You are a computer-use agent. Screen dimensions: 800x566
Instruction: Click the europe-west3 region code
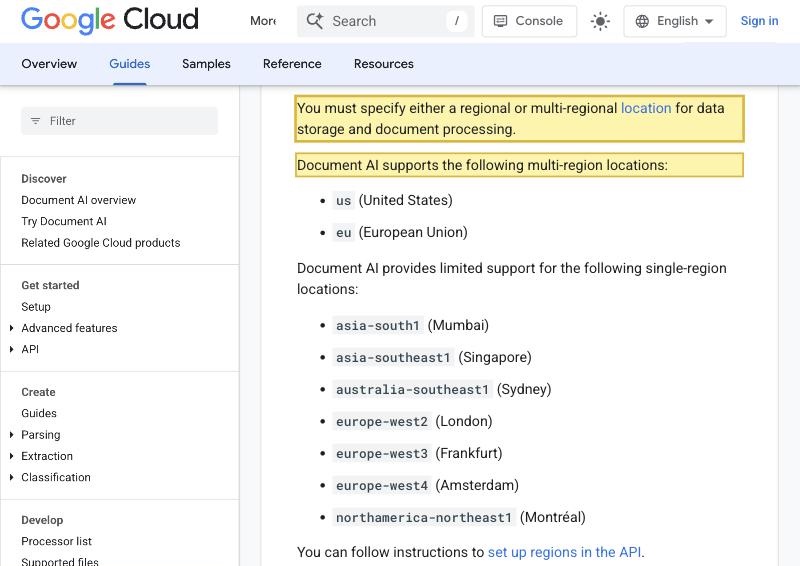[382, 453]
